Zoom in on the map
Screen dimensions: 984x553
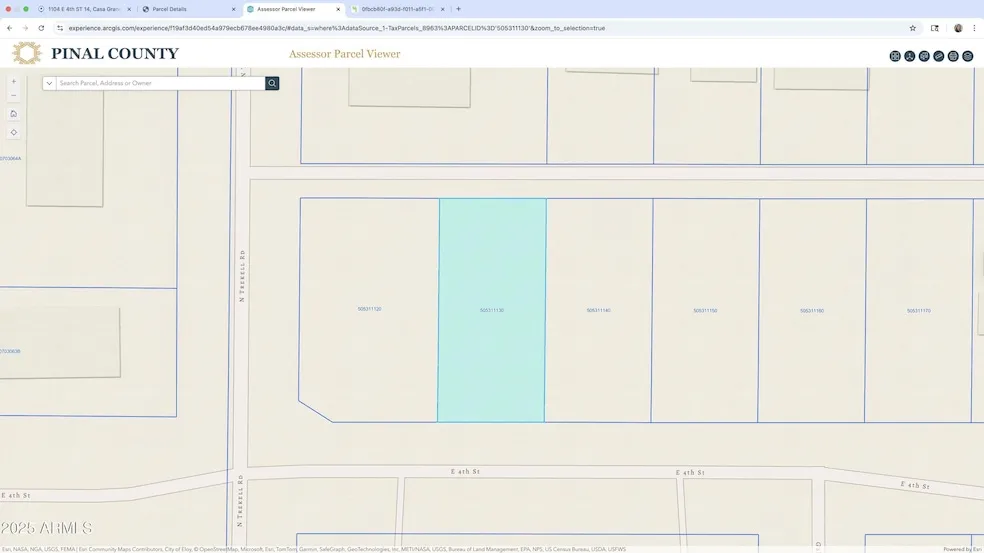click(13, 82)
